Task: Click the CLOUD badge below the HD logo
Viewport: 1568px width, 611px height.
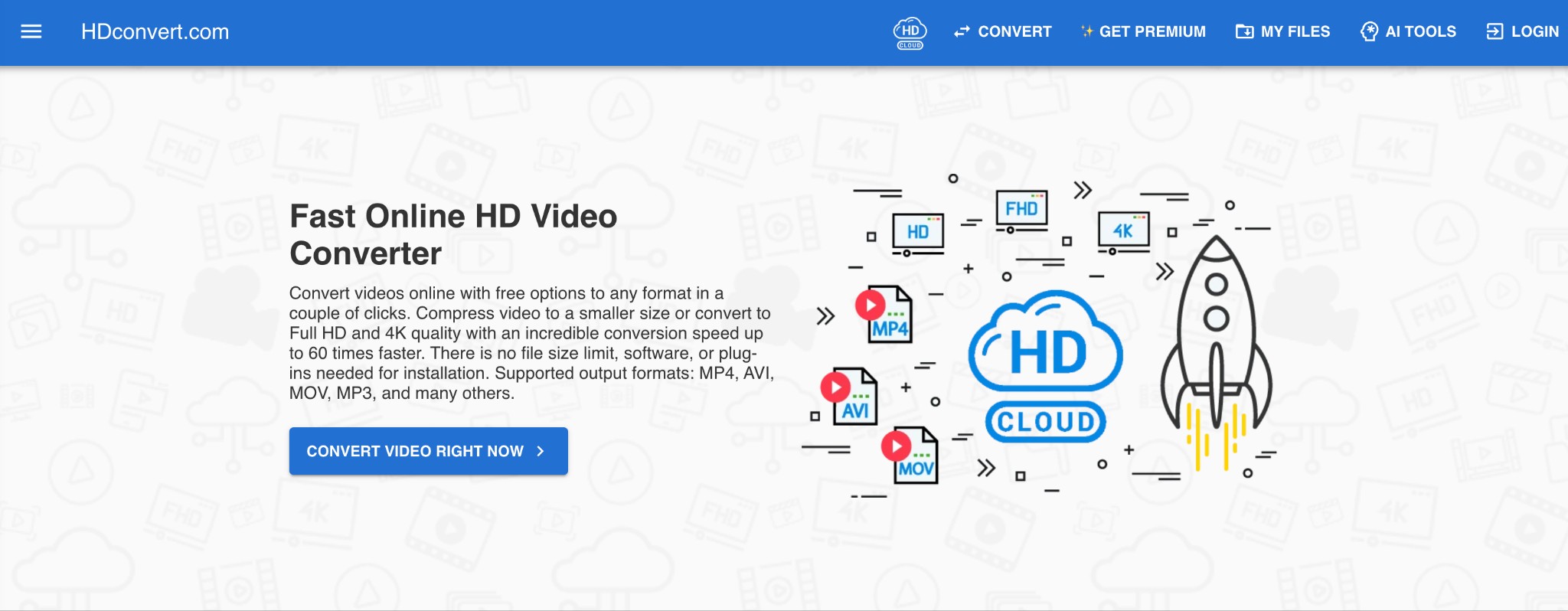Action: click(x=1046, y=422)
